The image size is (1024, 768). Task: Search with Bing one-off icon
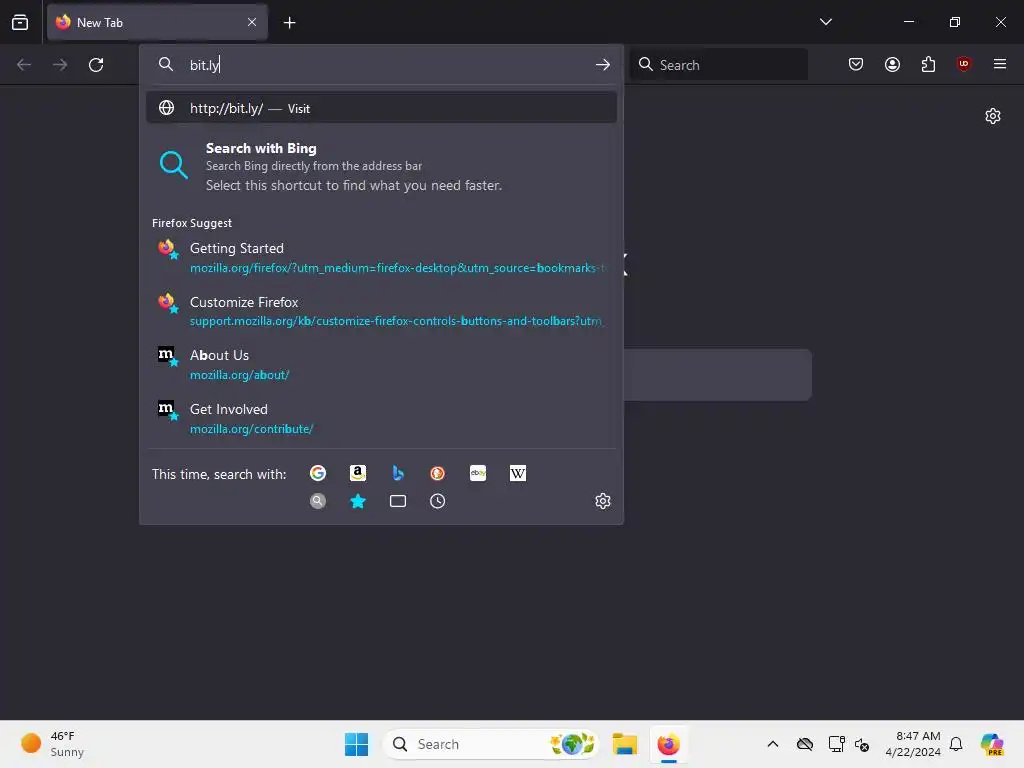pos(398,473)
